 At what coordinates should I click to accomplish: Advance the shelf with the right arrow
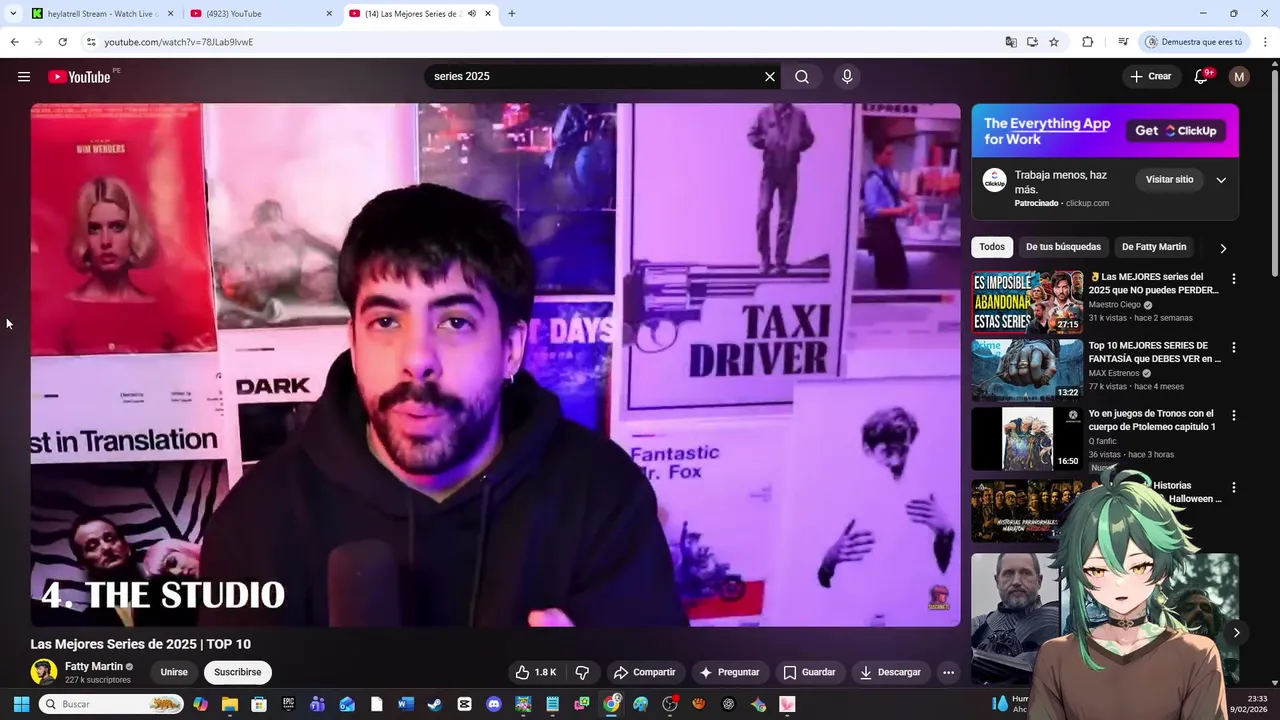[x=1236, y=632]
